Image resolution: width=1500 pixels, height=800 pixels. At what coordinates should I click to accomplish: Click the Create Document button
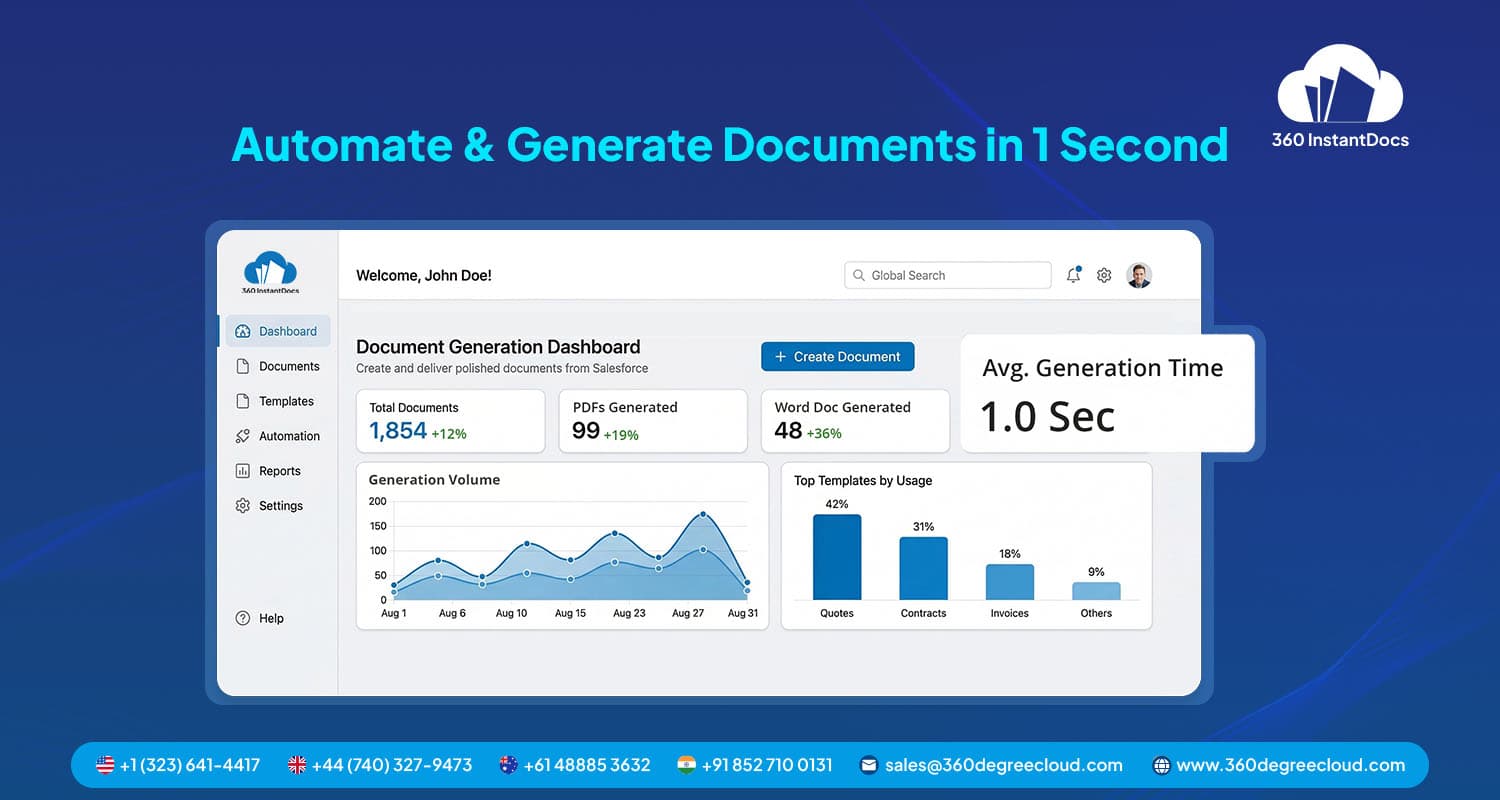[x=837, y=357]
